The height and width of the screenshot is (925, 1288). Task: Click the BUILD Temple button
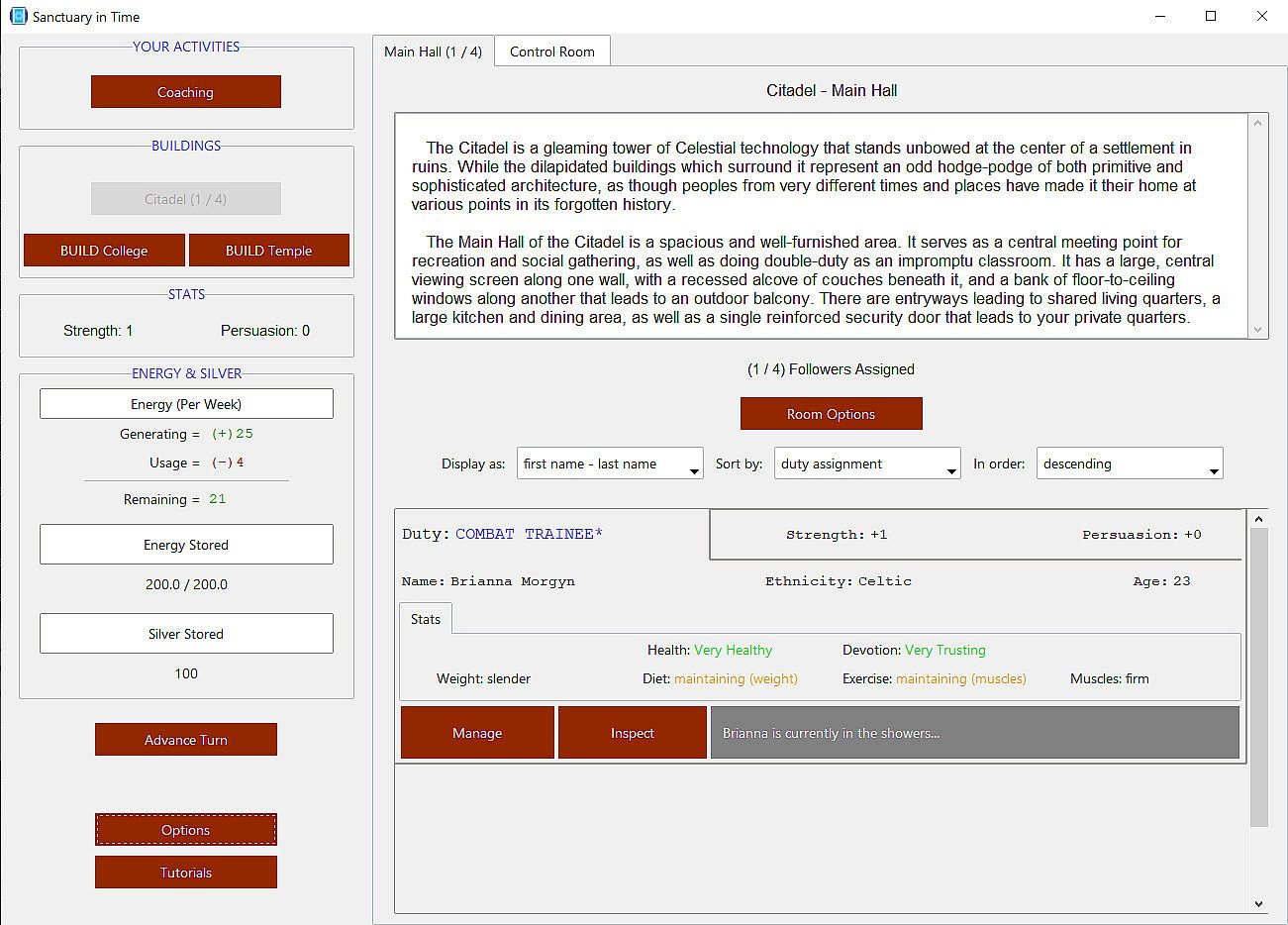[268, 251]
